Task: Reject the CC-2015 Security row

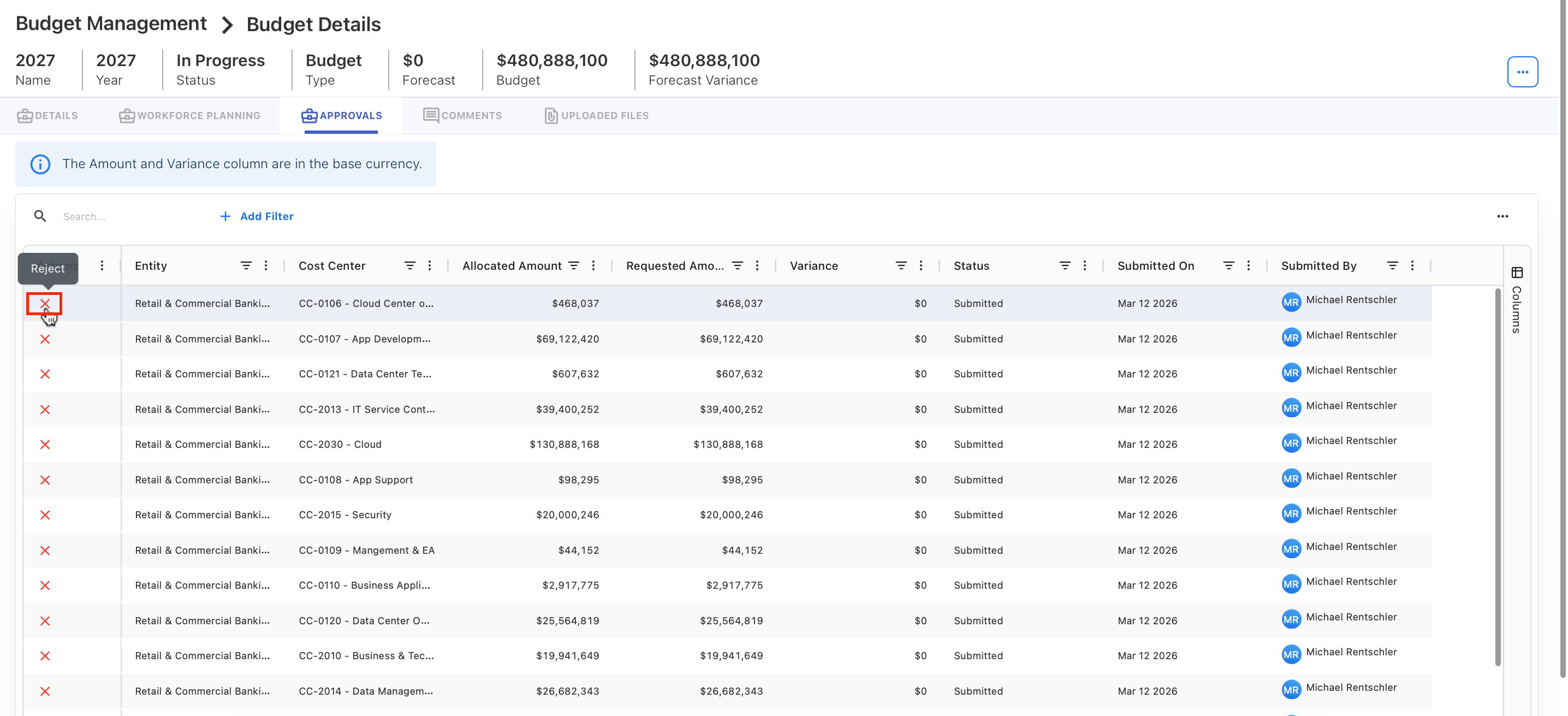Action: point(44,515)
